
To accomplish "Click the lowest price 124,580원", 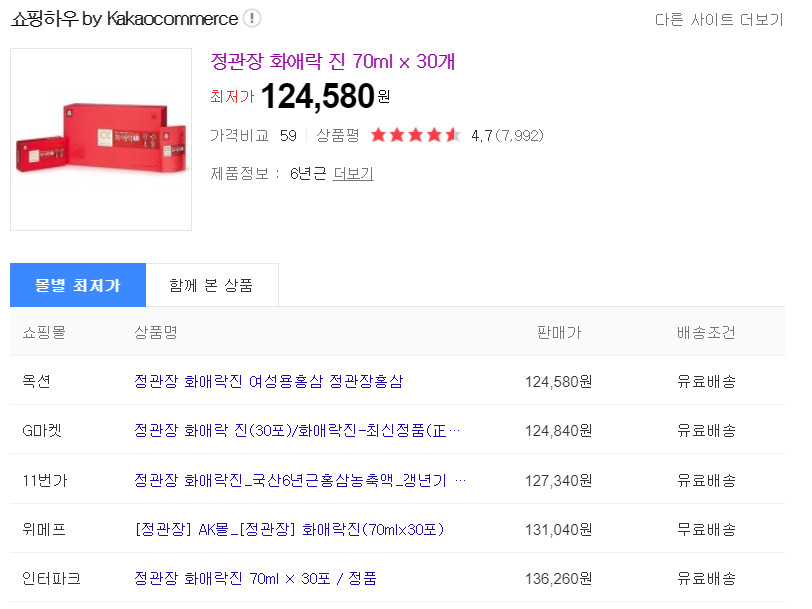I will [x=325, y=96].
